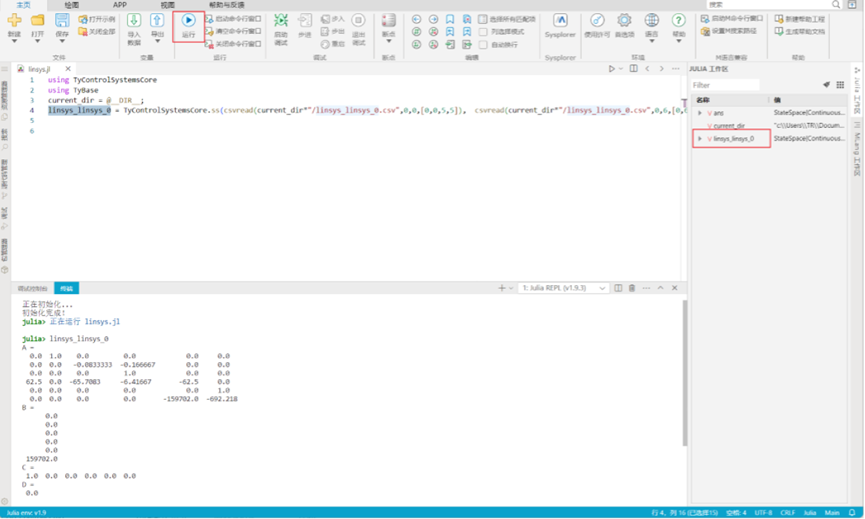Switch to the 绘图 ribbon tab
Image resolution: width=865 pixels, height=519 pixels.
coord(72,5)
